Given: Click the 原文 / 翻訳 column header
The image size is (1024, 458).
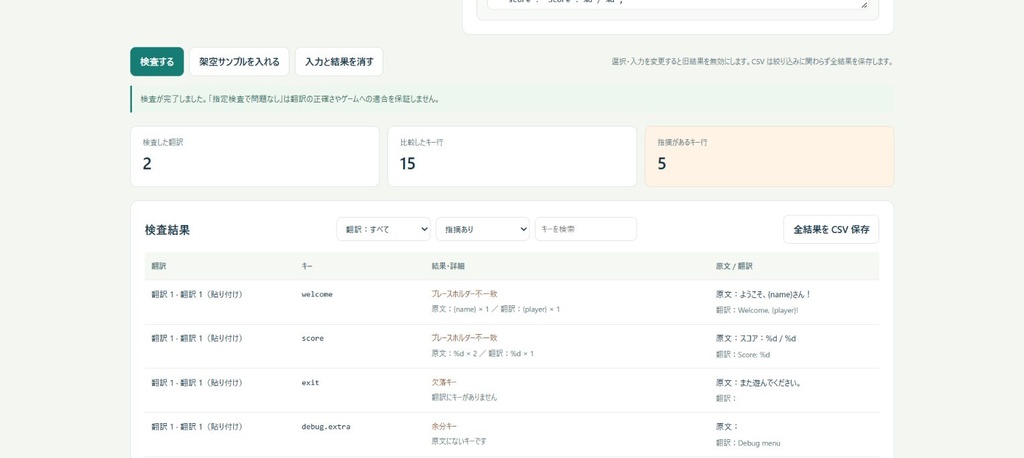Looking at the screenshot, I should pos(734,266).
